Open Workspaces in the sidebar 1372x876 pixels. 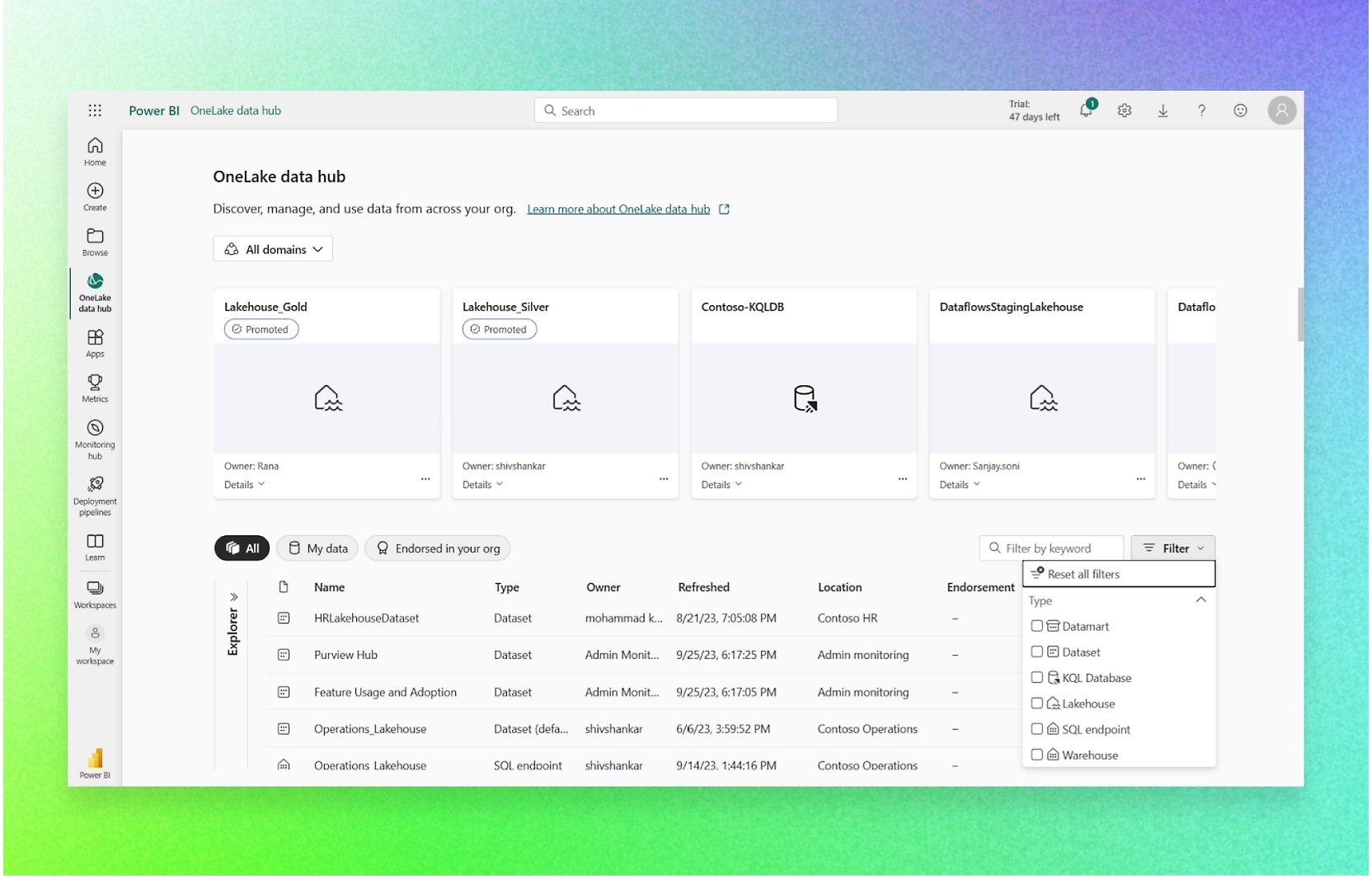(95, 594)
